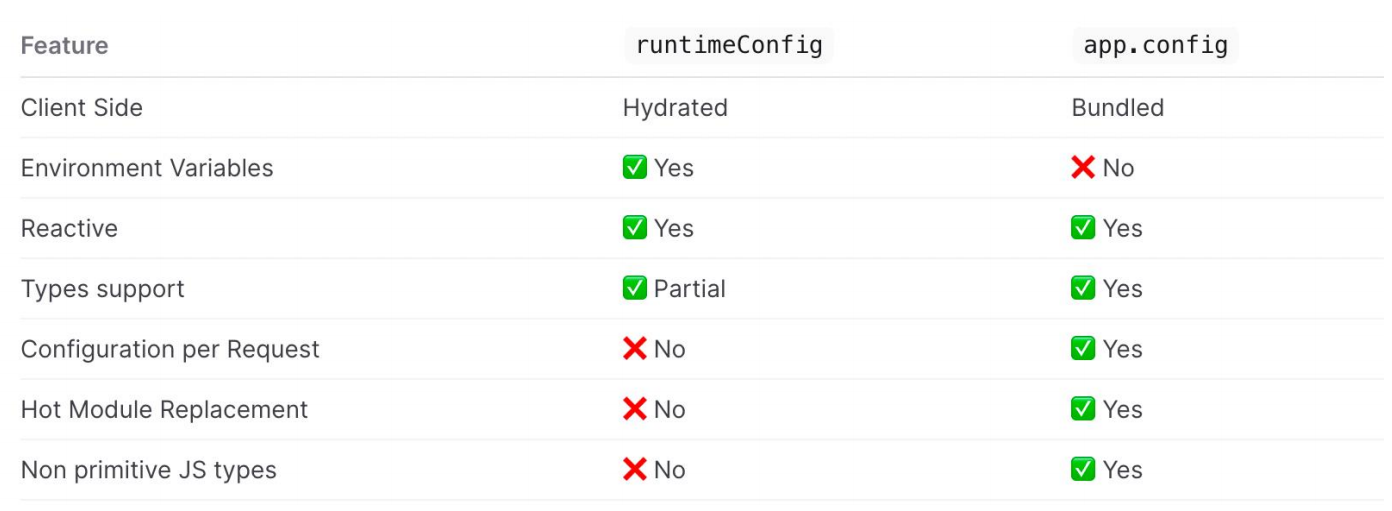
Task: Click the app.config checkmark for Types support
Action: pyautogui.click(x=1083, y=289)
